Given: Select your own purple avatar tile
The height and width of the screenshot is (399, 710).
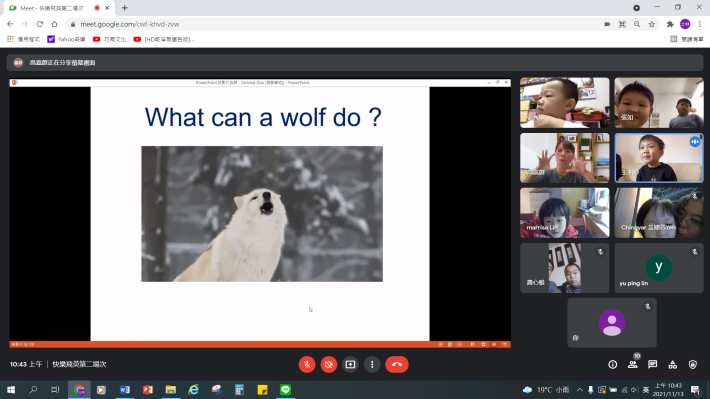Looking at the screenshot, I should [x=612, y=323].
